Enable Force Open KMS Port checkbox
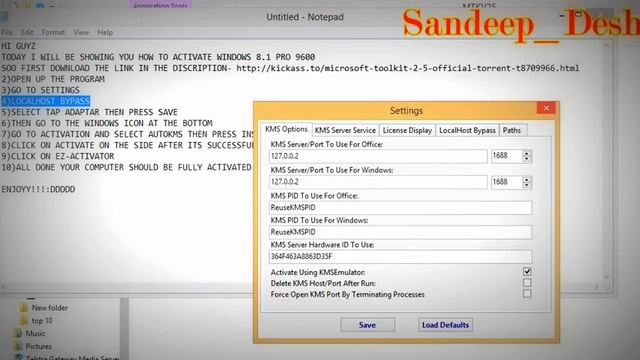 tap(527, 294)
